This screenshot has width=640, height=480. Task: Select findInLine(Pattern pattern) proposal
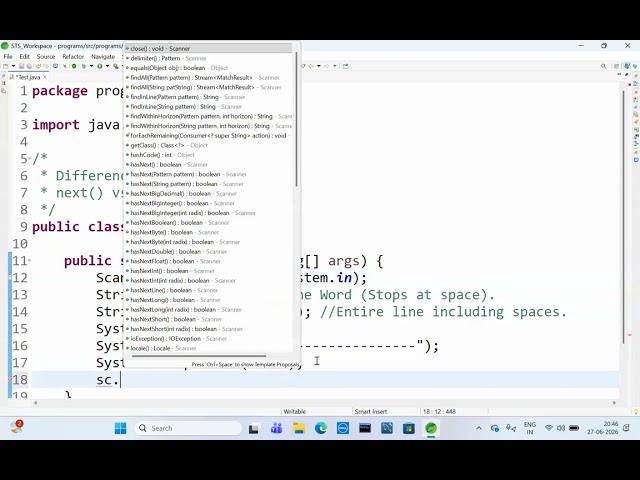click(x=208, y=97)
